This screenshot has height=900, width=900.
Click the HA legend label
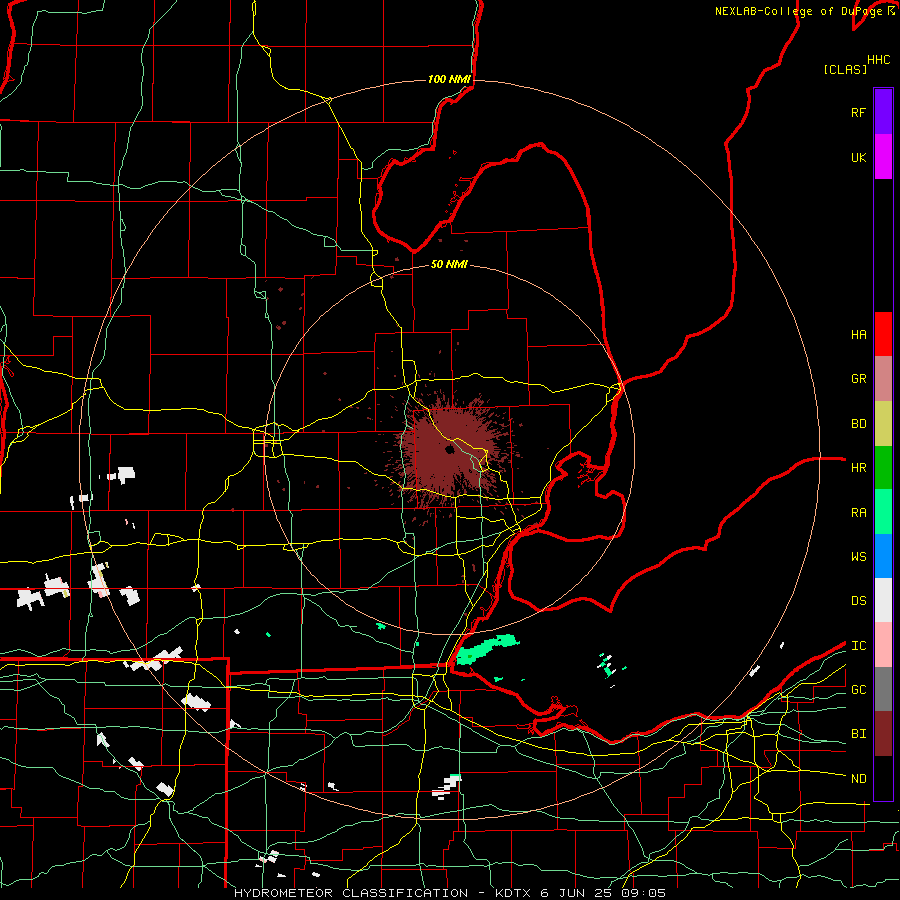click(x=858, y=334)
